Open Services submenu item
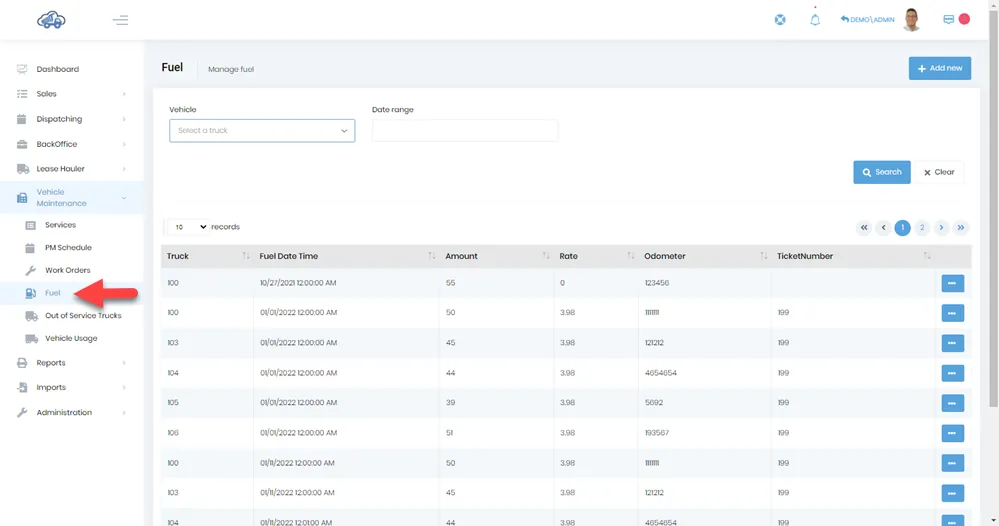Screen dimensions: 999x526 (x=60, y=225)
